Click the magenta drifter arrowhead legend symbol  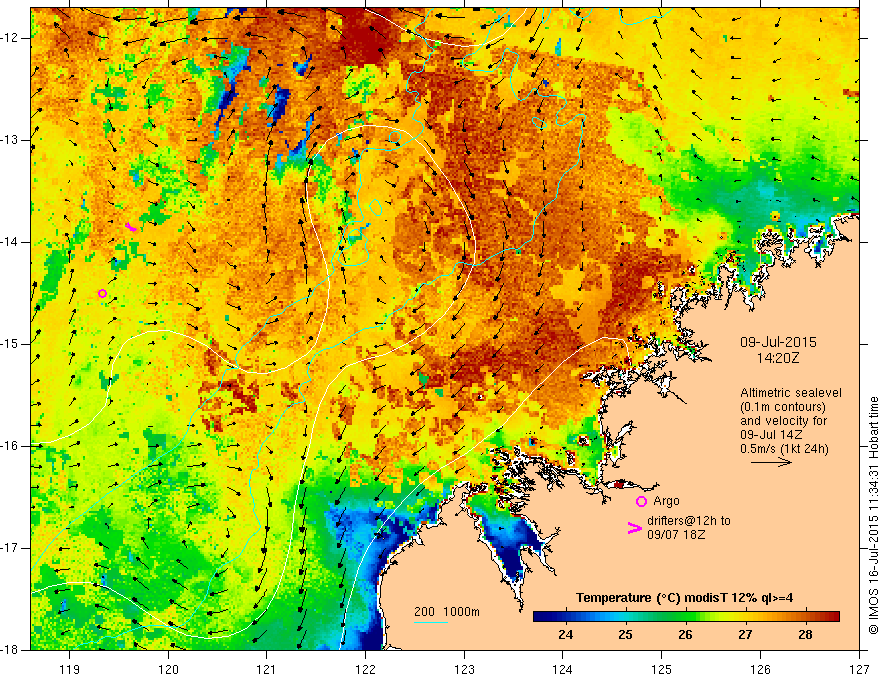pyautogui.click(x=634, y=528)
